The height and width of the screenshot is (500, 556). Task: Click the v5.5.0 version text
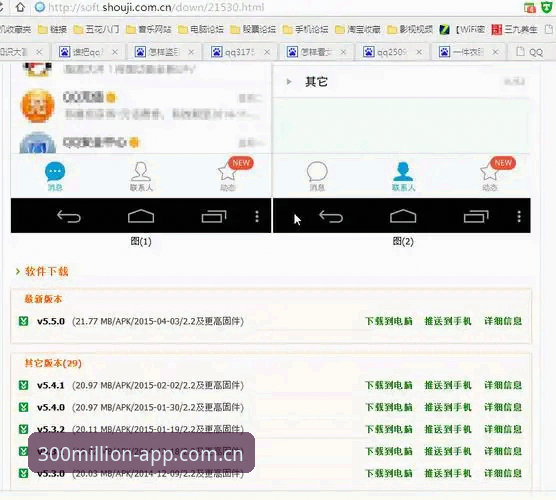pyautogui.click(x=51, y=321)
